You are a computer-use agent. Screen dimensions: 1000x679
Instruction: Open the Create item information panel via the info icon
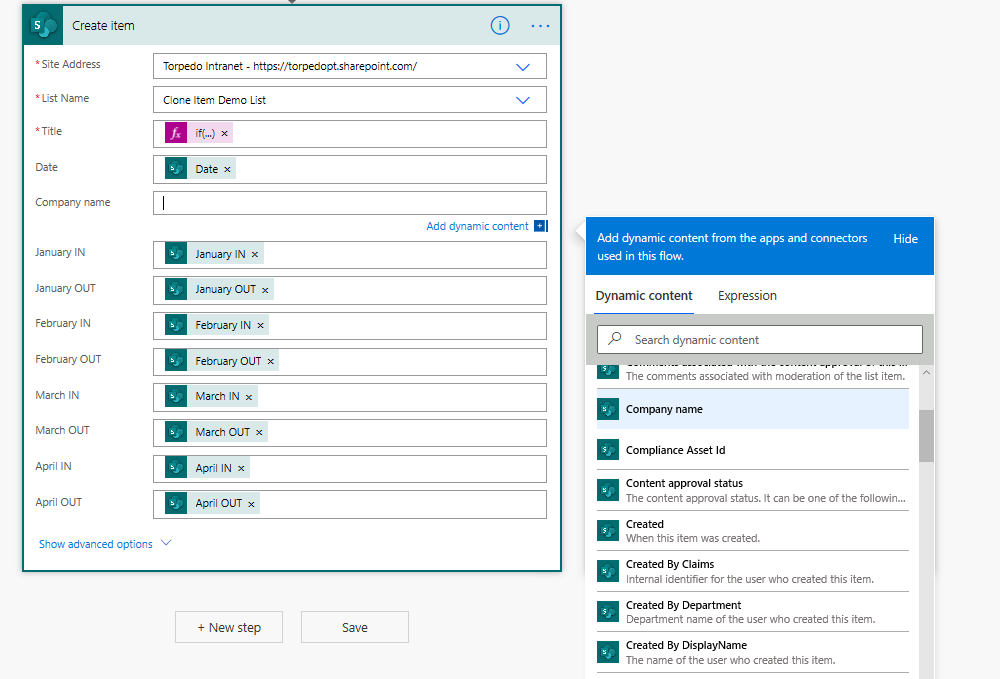pos(500,26)
